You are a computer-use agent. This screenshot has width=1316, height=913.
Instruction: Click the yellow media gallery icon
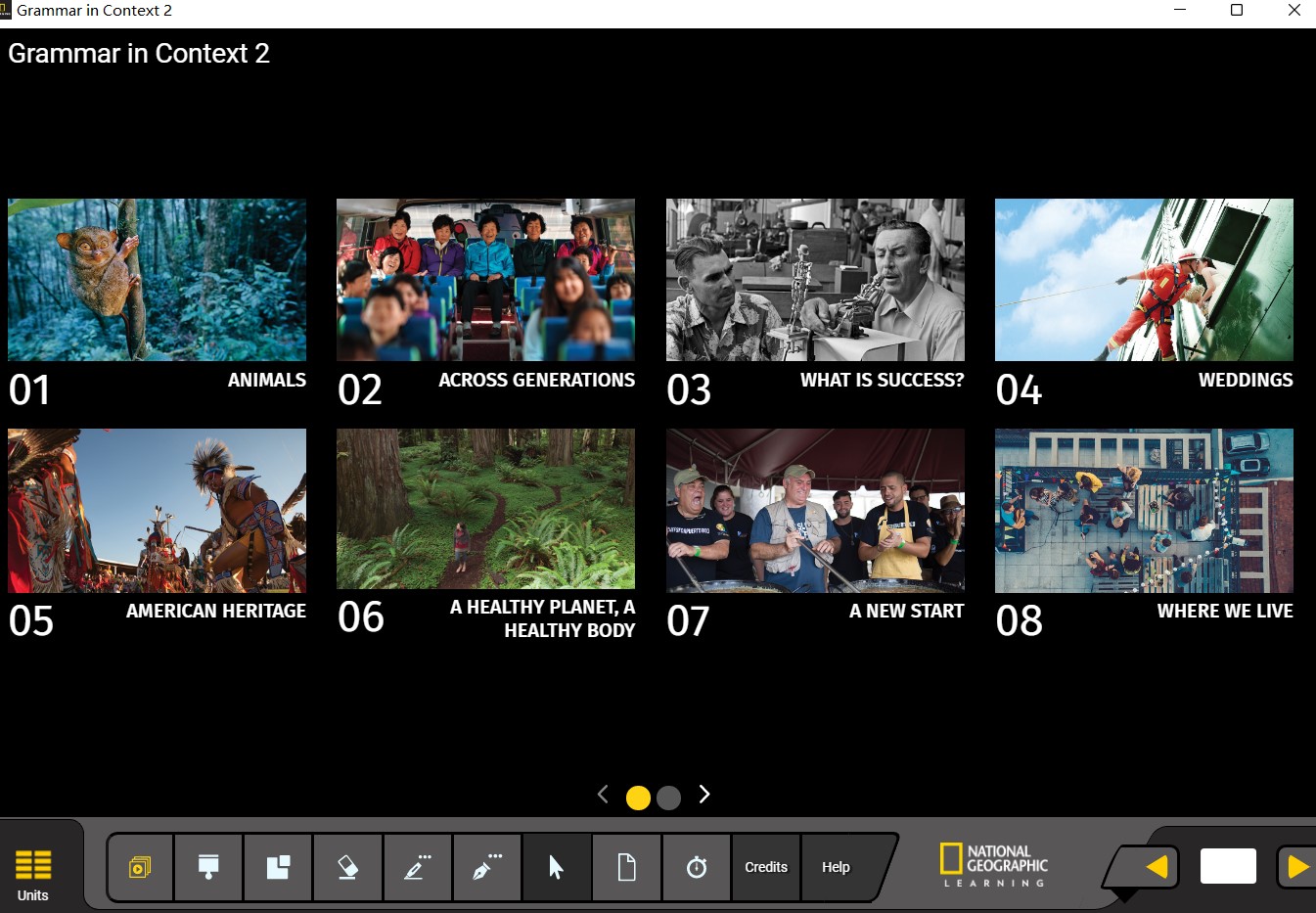point(140,867)
